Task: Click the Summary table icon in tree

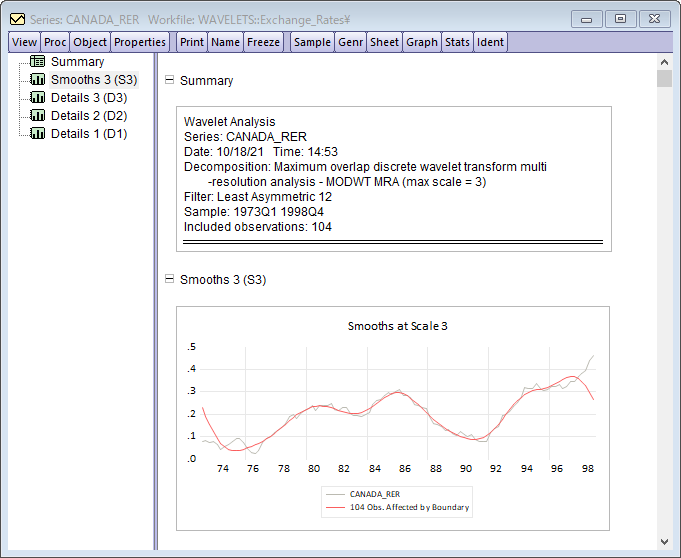Action: (x=37, y=61)
